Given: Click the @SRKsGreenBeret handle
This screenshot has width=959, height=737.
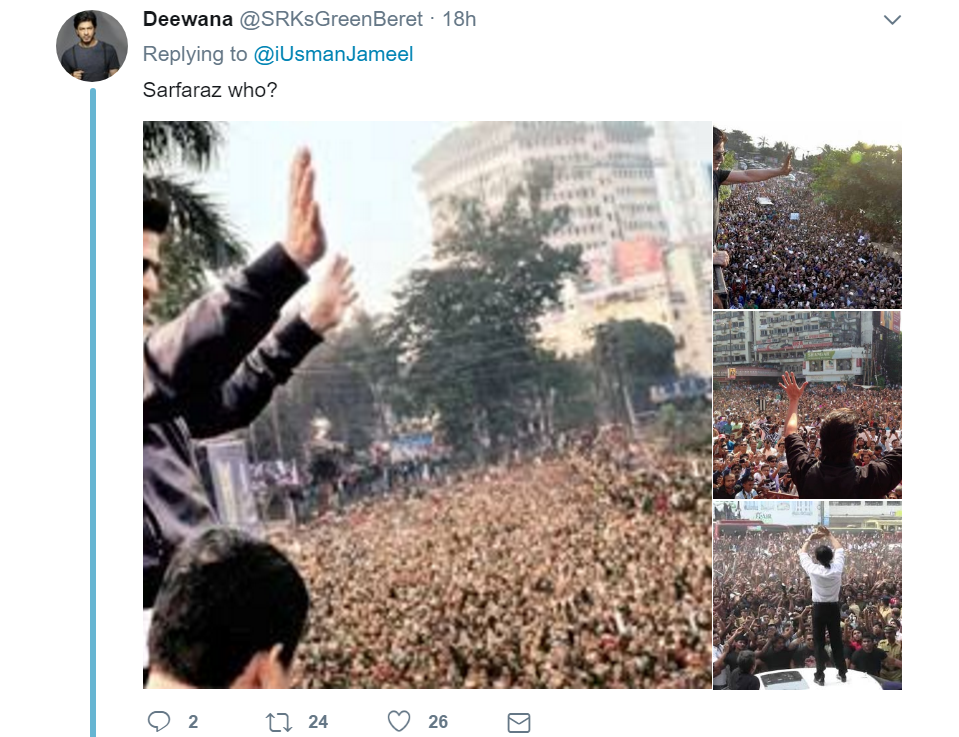Looking at the screenshot, I should coord(331,19).
